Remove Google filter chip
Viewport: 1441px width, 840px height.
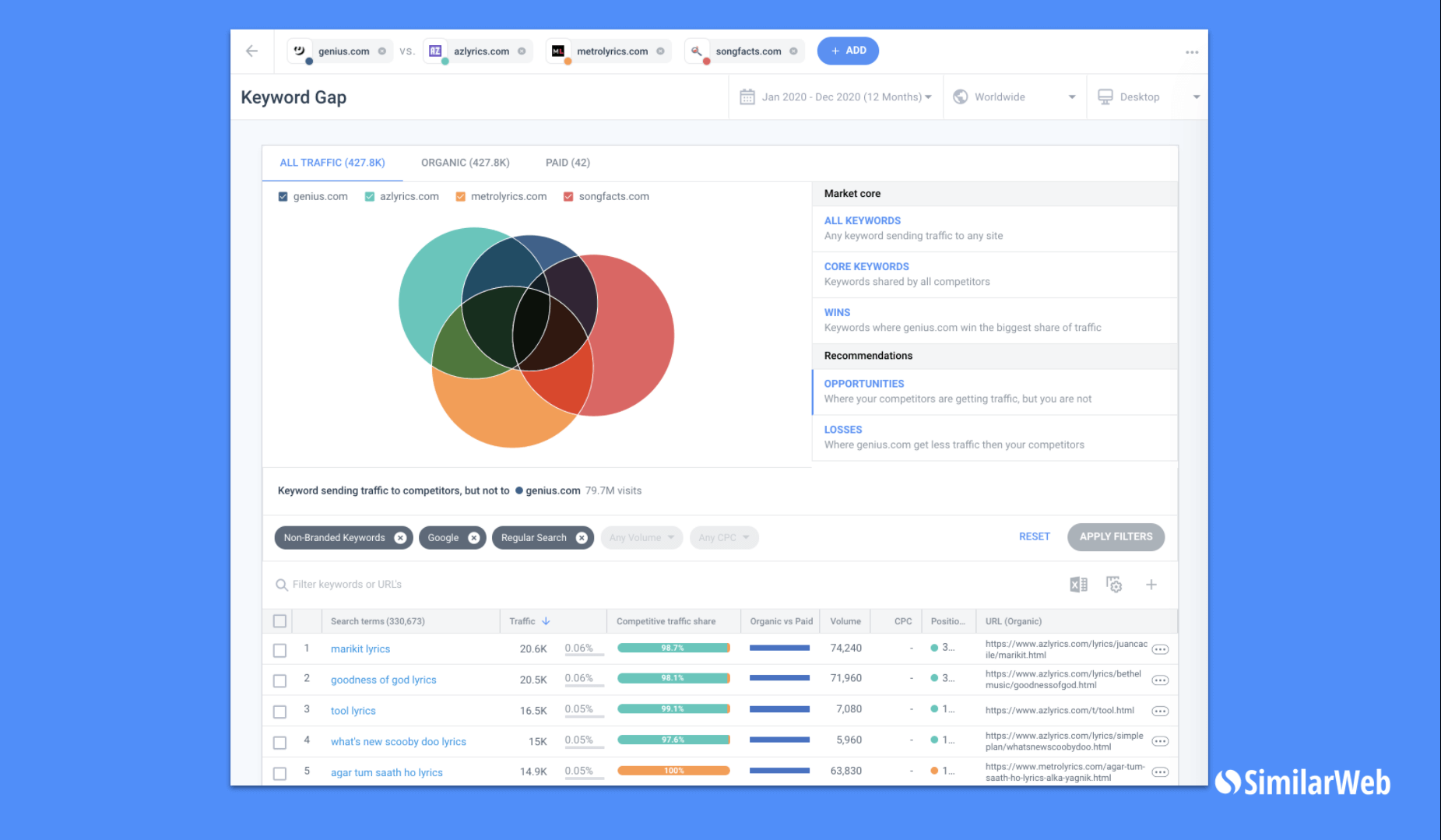pyautogui.click(x=473, y=538)
